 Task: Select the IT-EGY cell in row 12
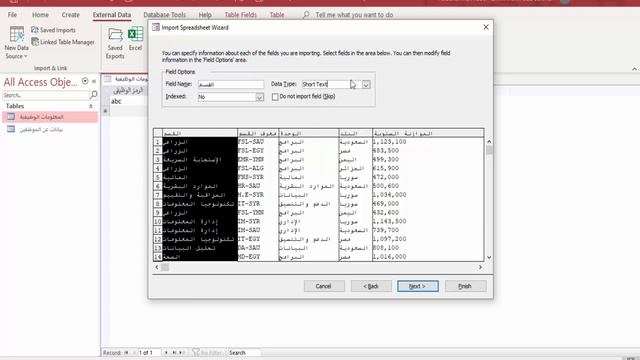(258, 239)
